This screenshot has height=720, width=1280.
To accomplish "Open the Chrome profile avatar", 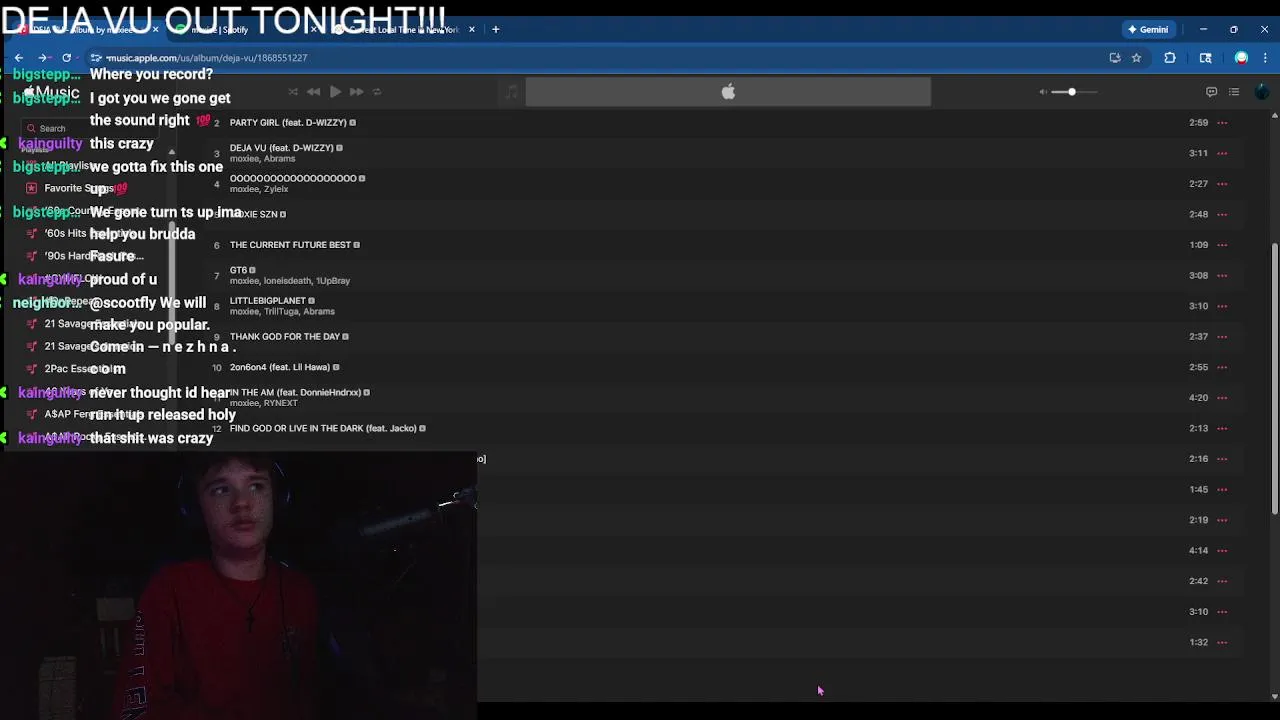I will 1241,58.
